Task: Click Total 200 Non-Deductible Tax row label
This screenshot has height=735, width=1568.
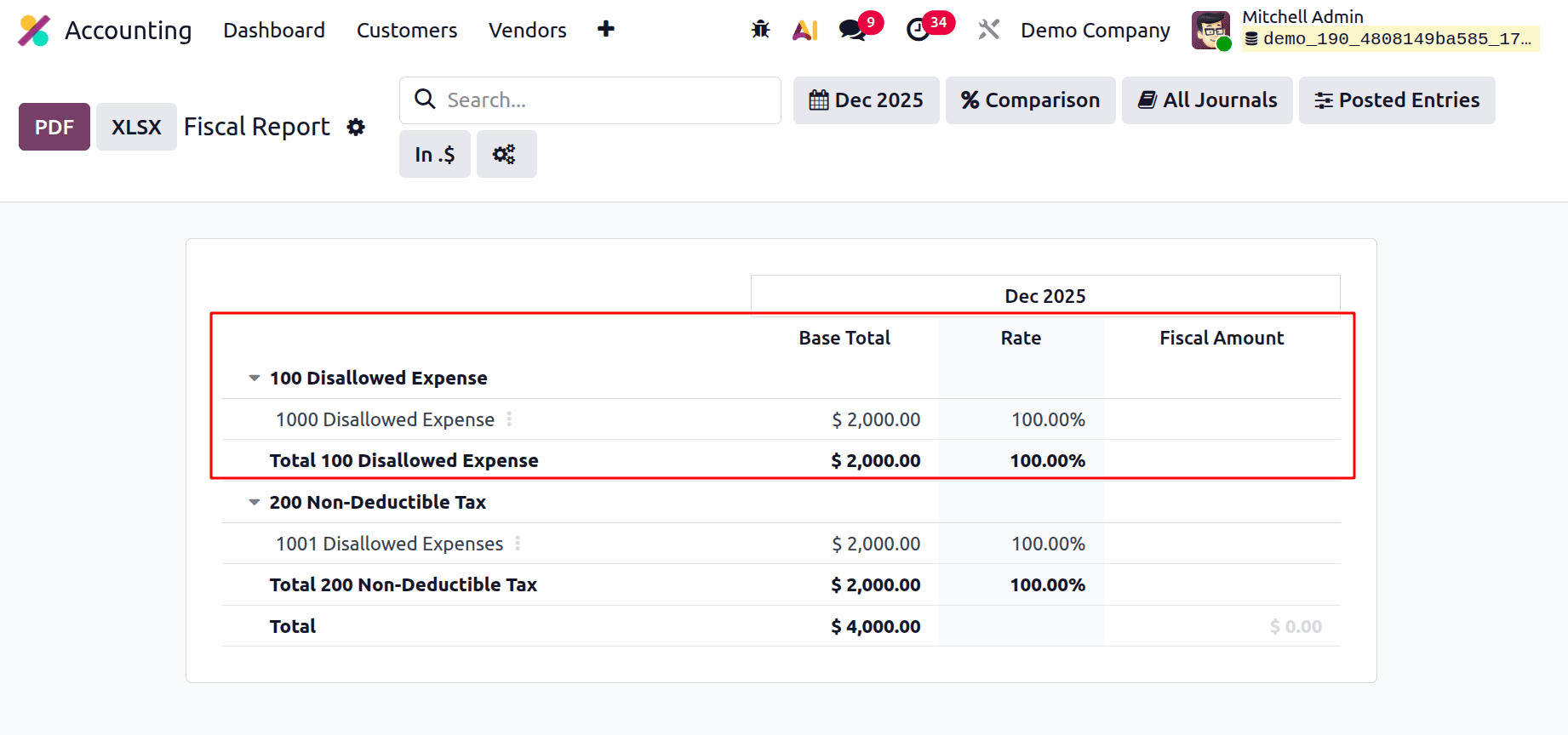Action: click(403, 584)
